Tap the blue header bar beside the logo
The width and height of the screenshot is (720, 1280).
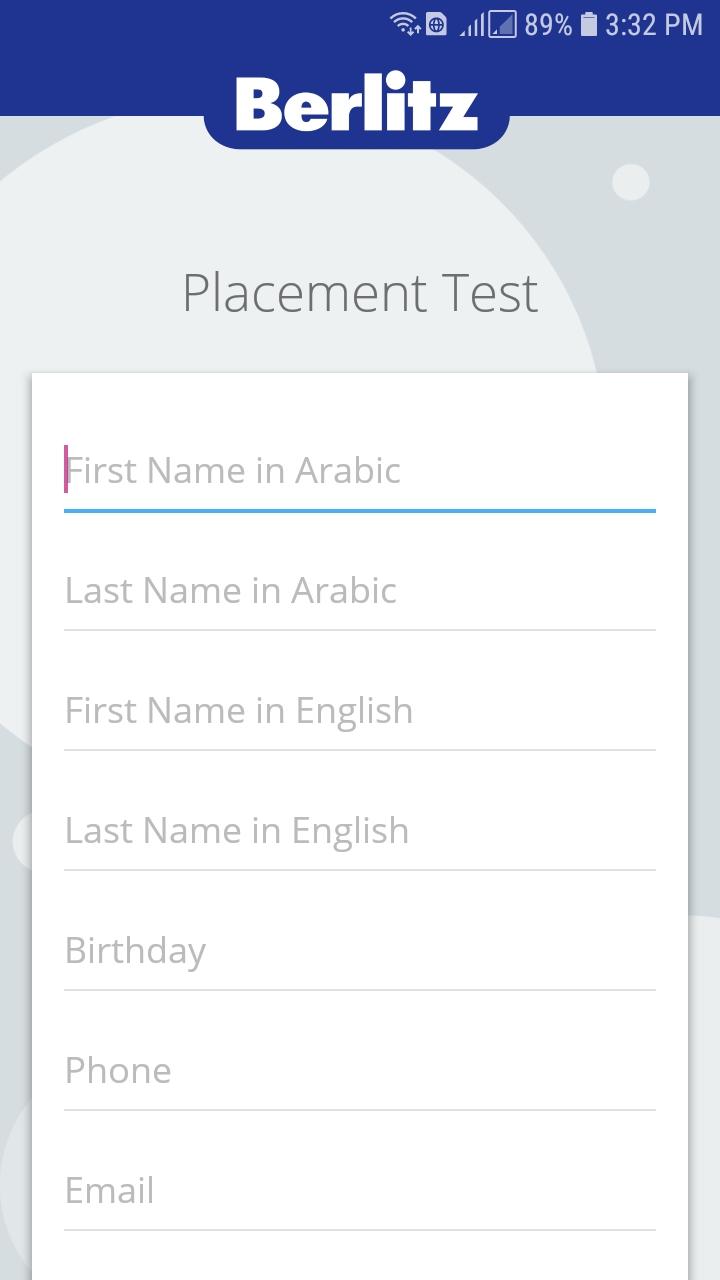[100, 80]
